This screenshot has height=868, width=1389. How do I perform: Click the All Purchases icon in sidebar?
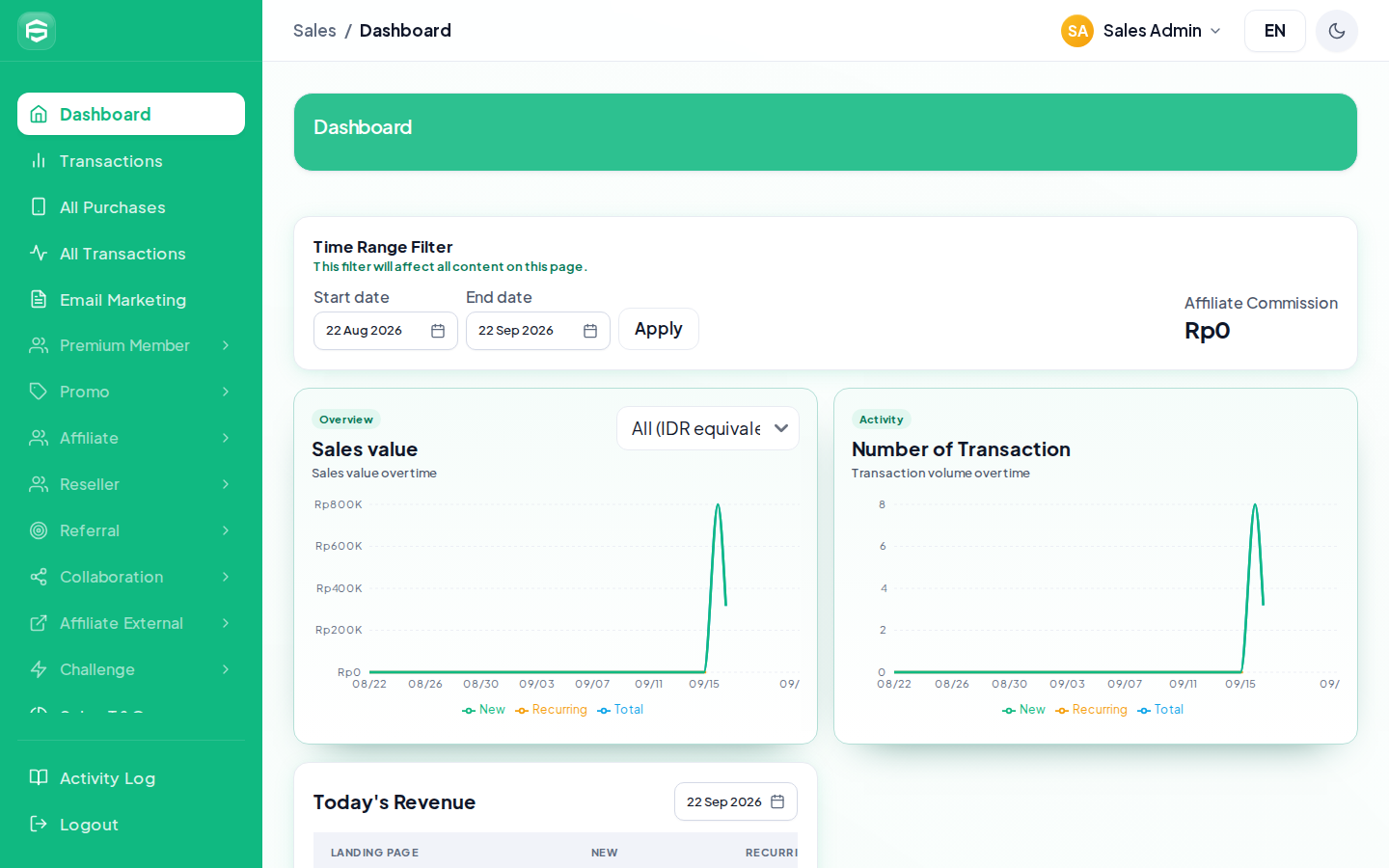pyautogui.click(x=39, y=206)
